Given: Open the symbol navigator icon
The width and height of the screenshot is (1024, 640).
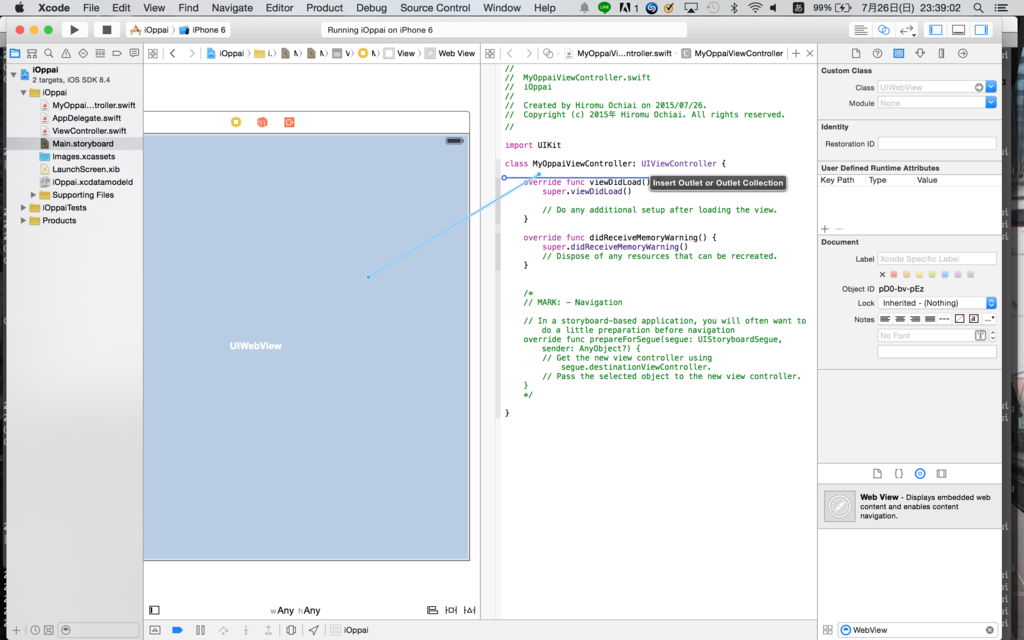Looking at the screenshot, I should tap(32, 54).
